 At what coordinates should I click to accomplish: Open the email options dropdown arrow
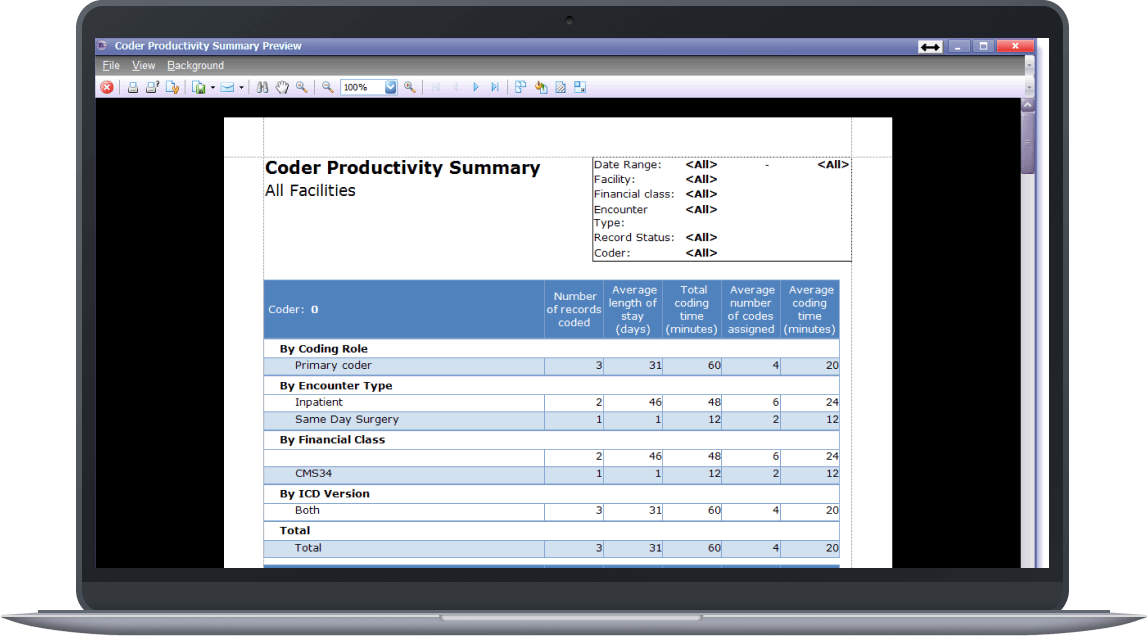coord(243,87)
